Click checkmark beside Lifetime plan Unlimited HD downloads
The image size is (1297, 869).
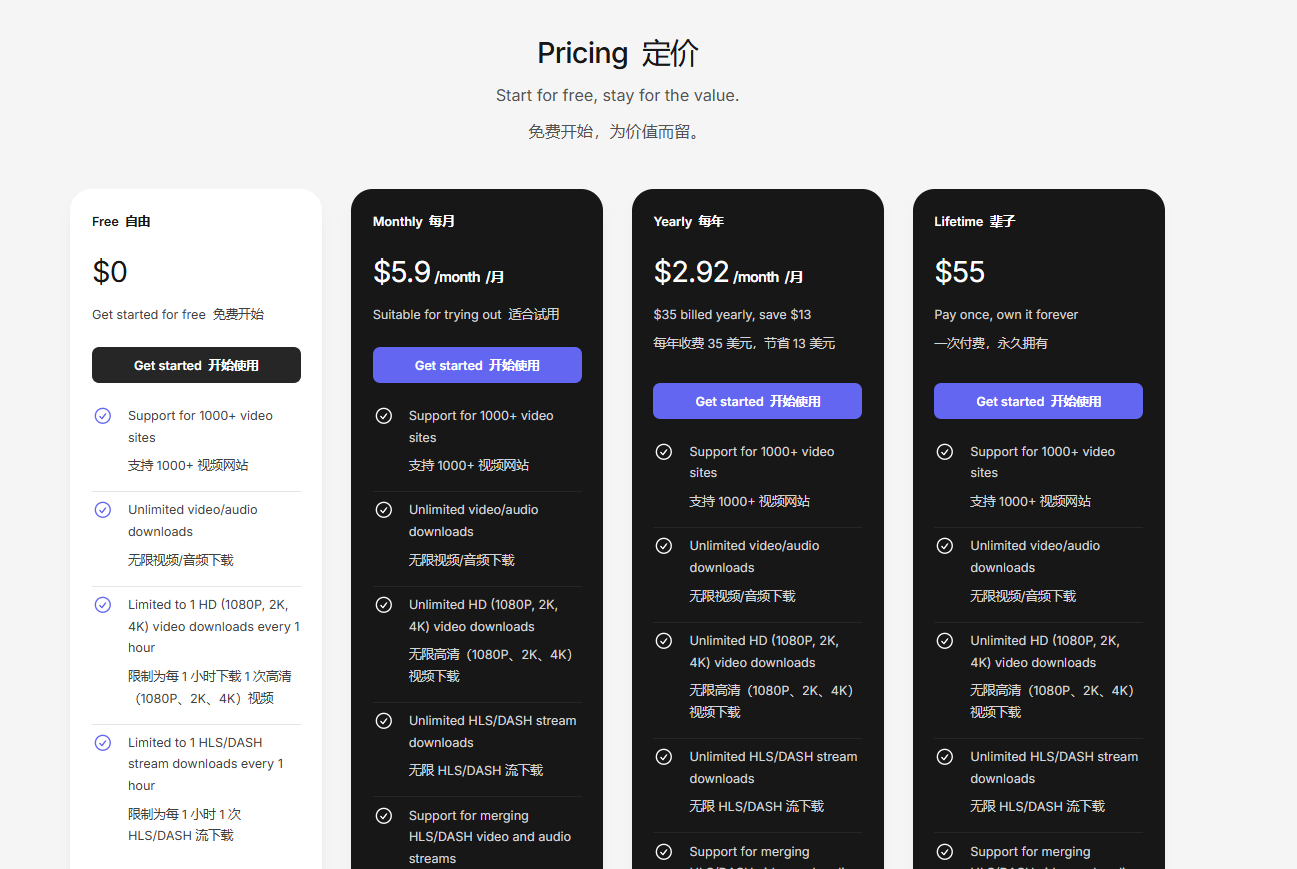945,641
